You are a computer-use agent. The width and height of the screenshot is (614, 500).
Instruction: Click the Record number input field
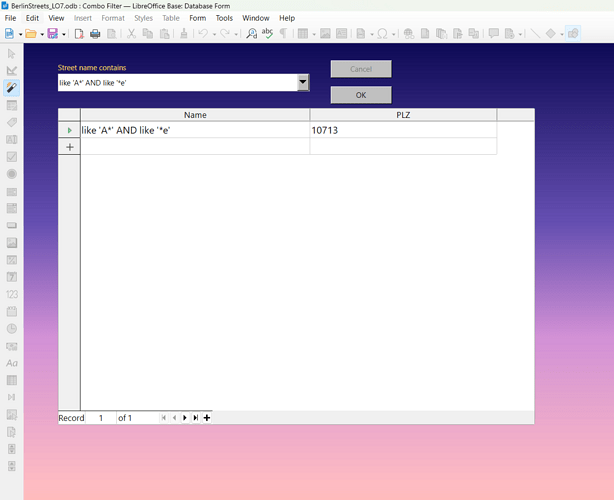click(101, 417)
